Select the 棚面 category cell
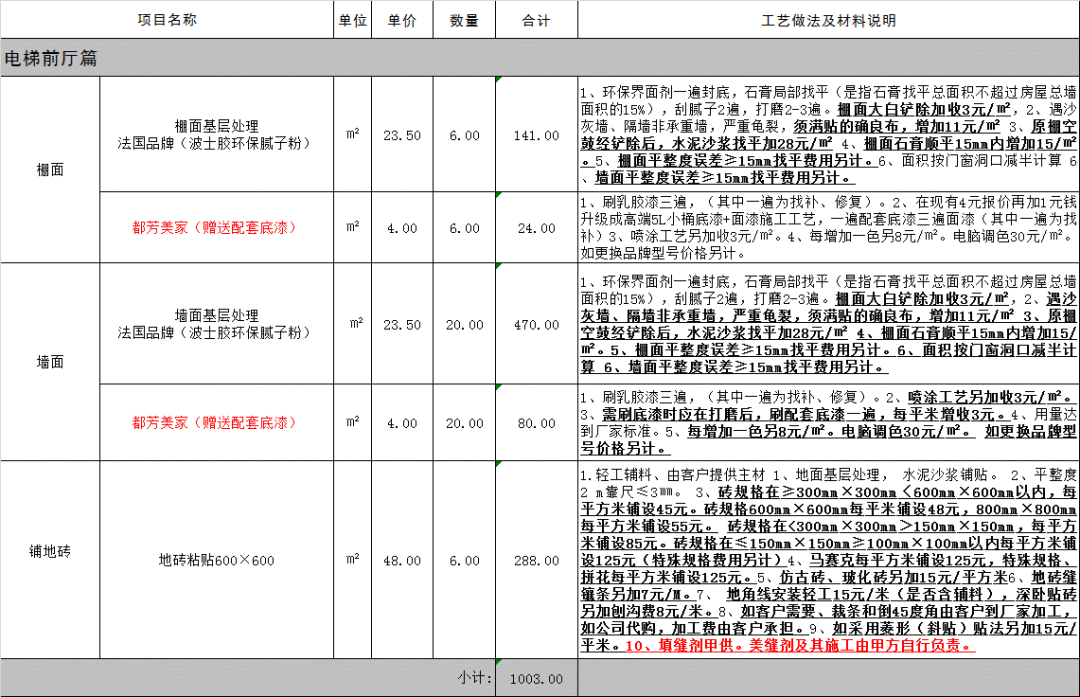This screenshot has height=697, width=1080. coord(50,169)
